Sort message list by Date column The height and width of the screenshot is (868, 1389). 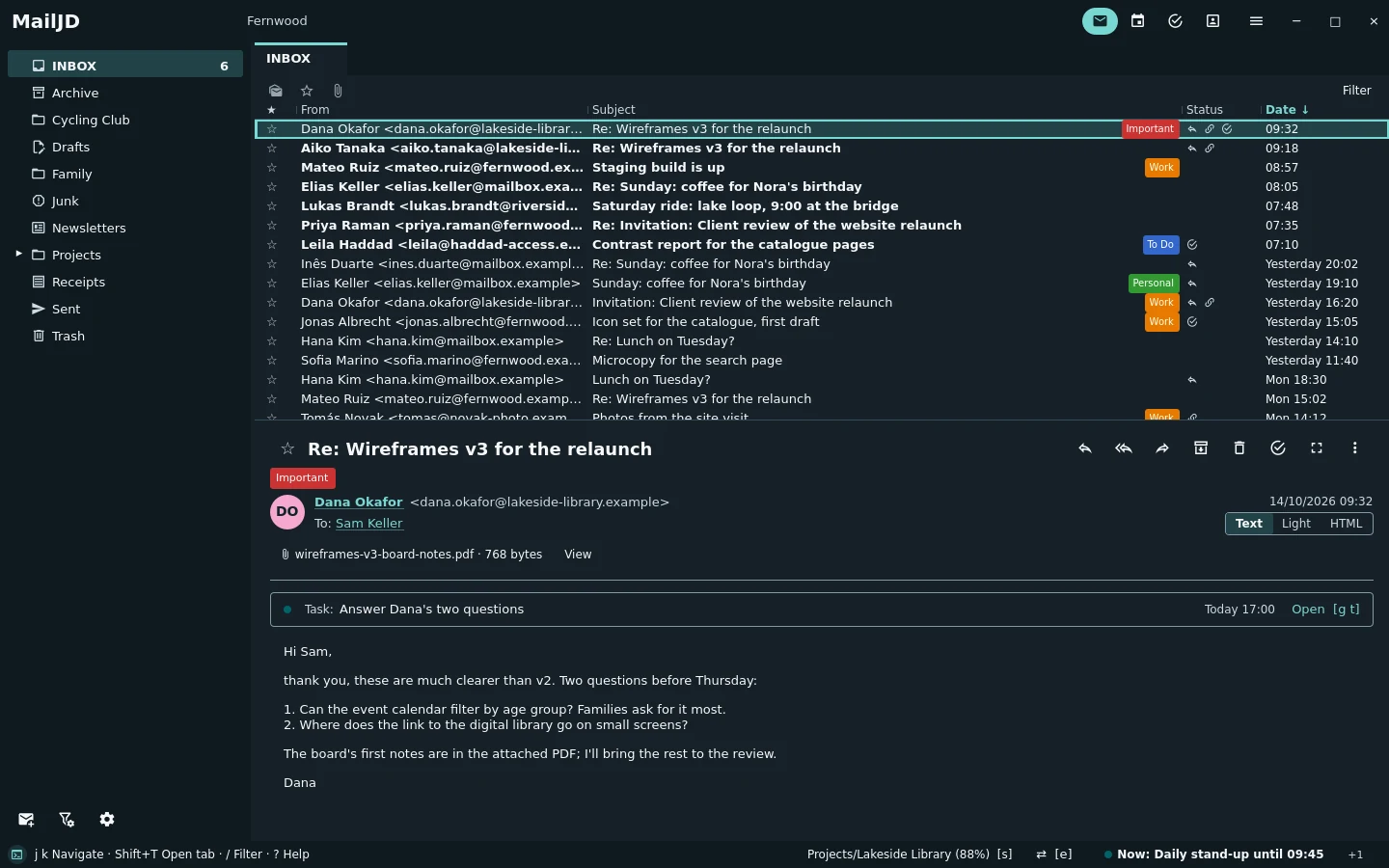1287,110
